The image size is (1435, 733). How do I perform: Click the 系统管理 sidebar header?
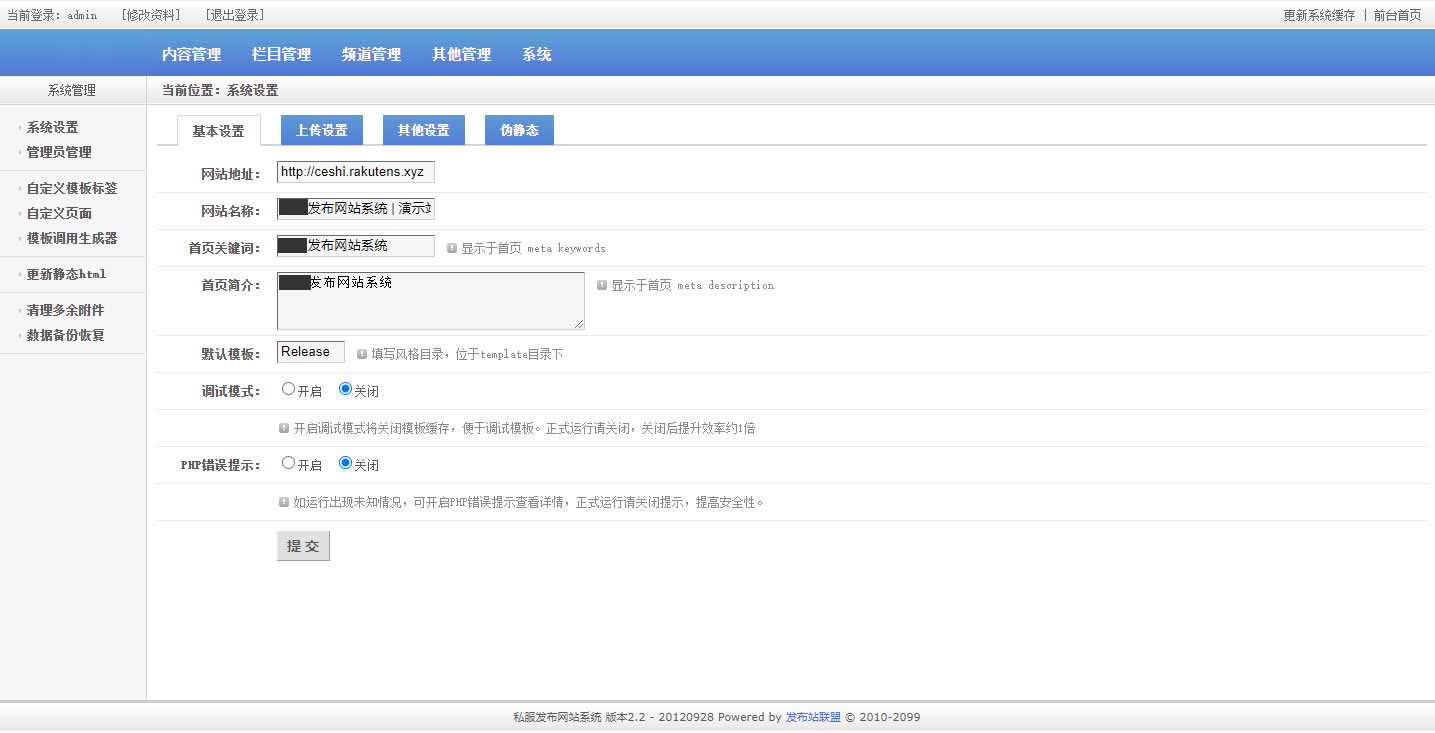coord(72,90)
